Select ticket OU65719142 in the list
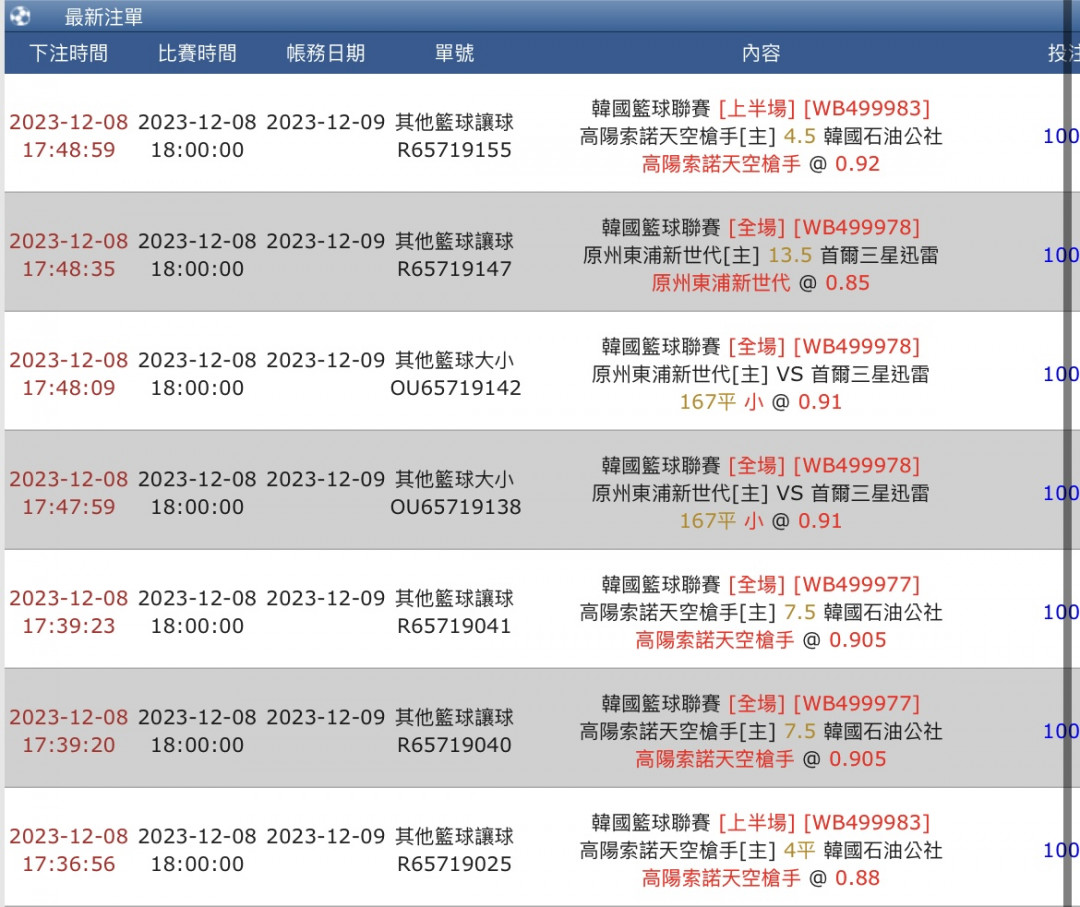The image size is (1080, 907). pos(455,388)
